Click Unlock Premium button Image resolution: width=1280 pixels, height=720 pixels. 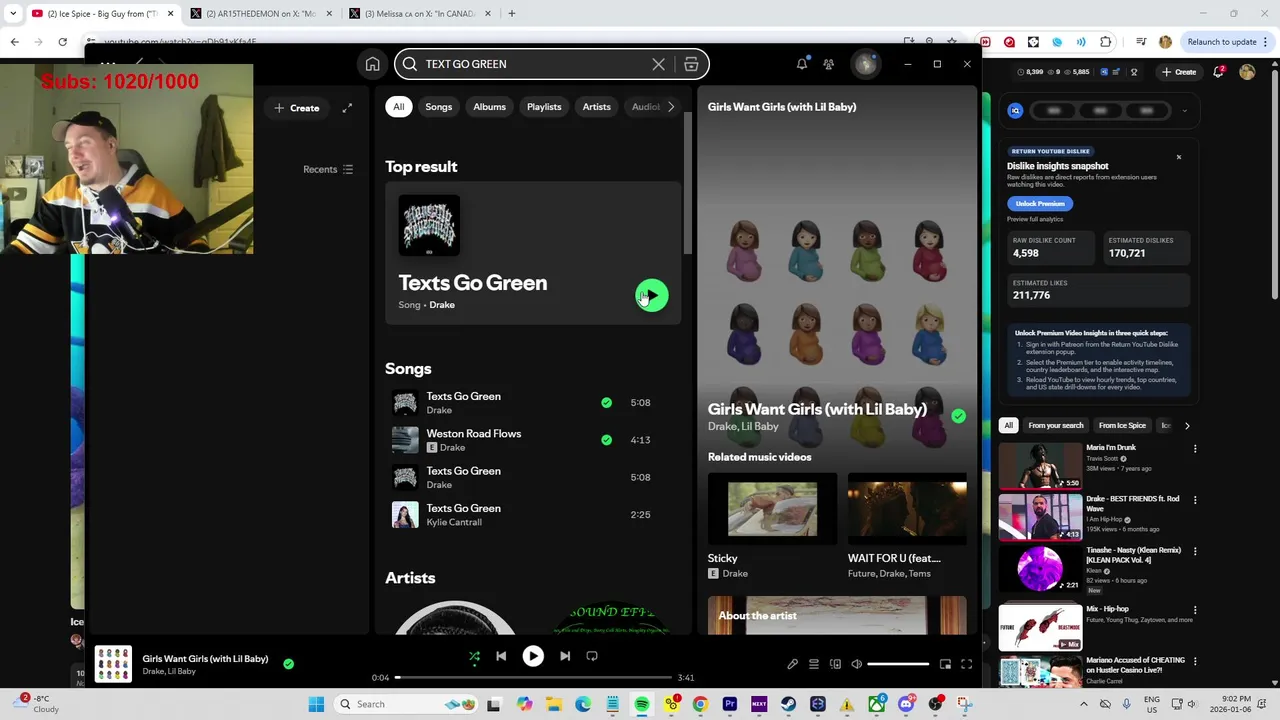(x=1040, y=203)
